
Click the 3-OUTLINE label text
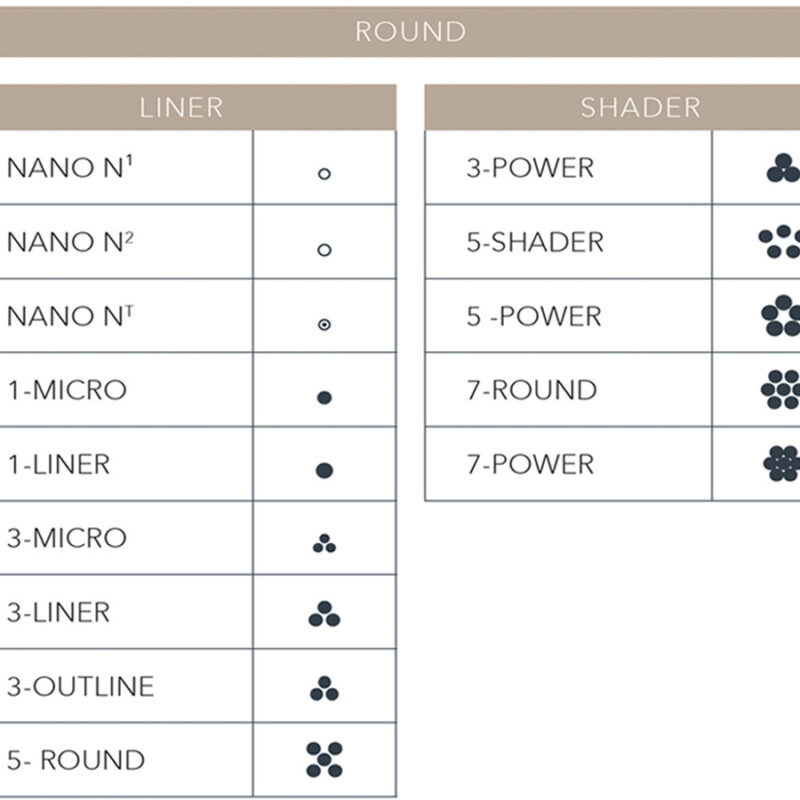[81, 687]
